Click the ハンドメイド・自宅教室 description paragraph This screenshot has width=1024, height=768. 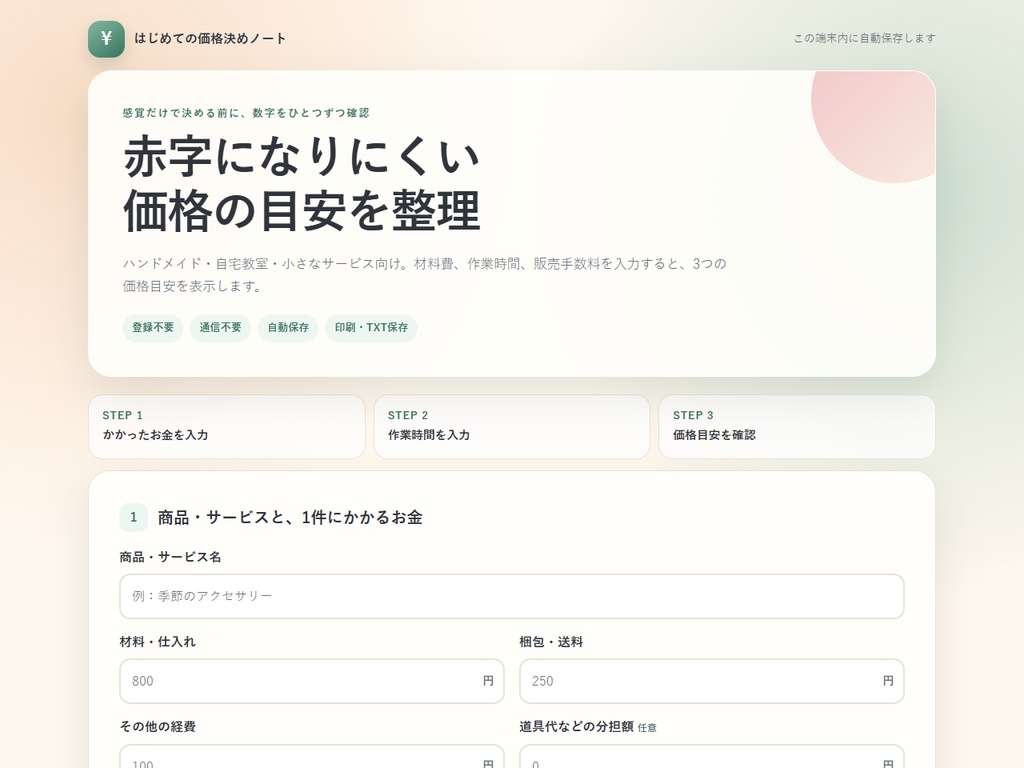tap(424, 275)
